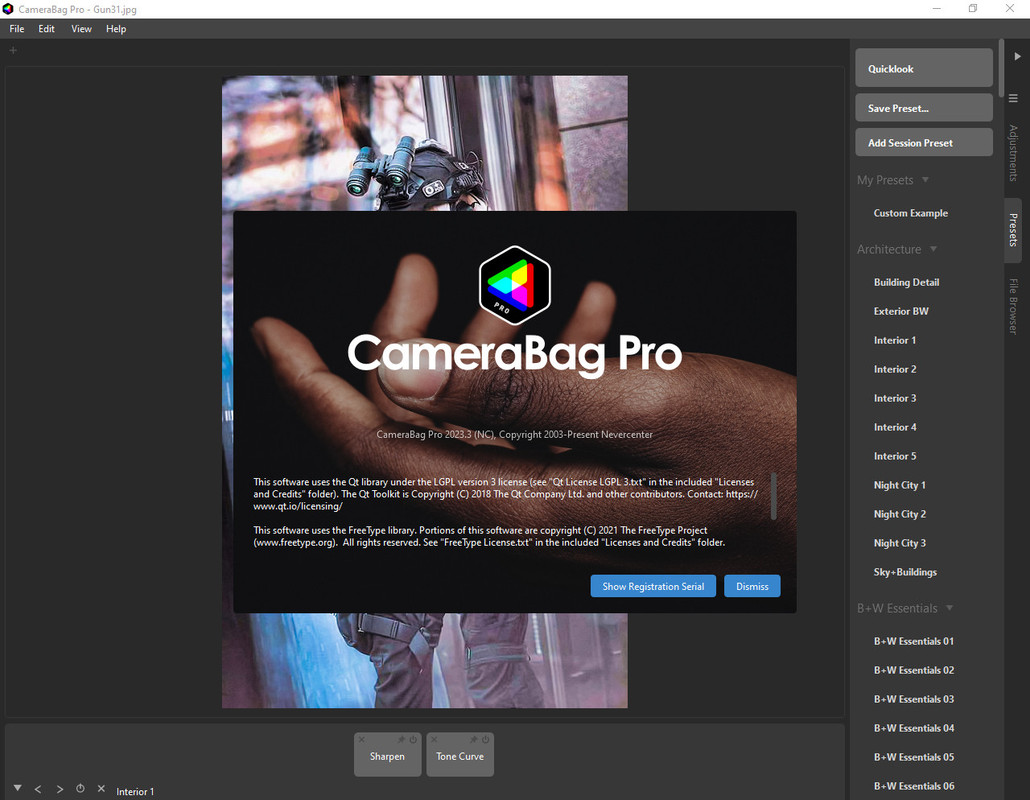This screenshot has height=800, width=1030.
Task: Apply the Sky+Buildings preset
Action: point(905,571)
